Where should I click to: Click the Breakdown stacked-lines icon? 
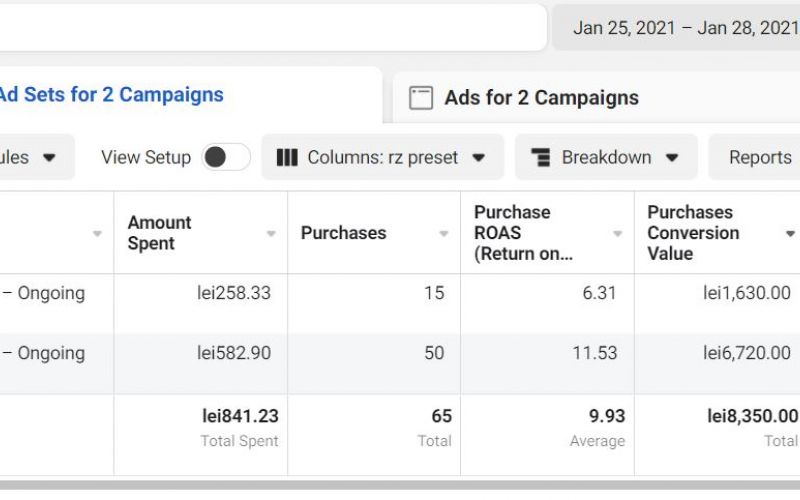point(541,158)
